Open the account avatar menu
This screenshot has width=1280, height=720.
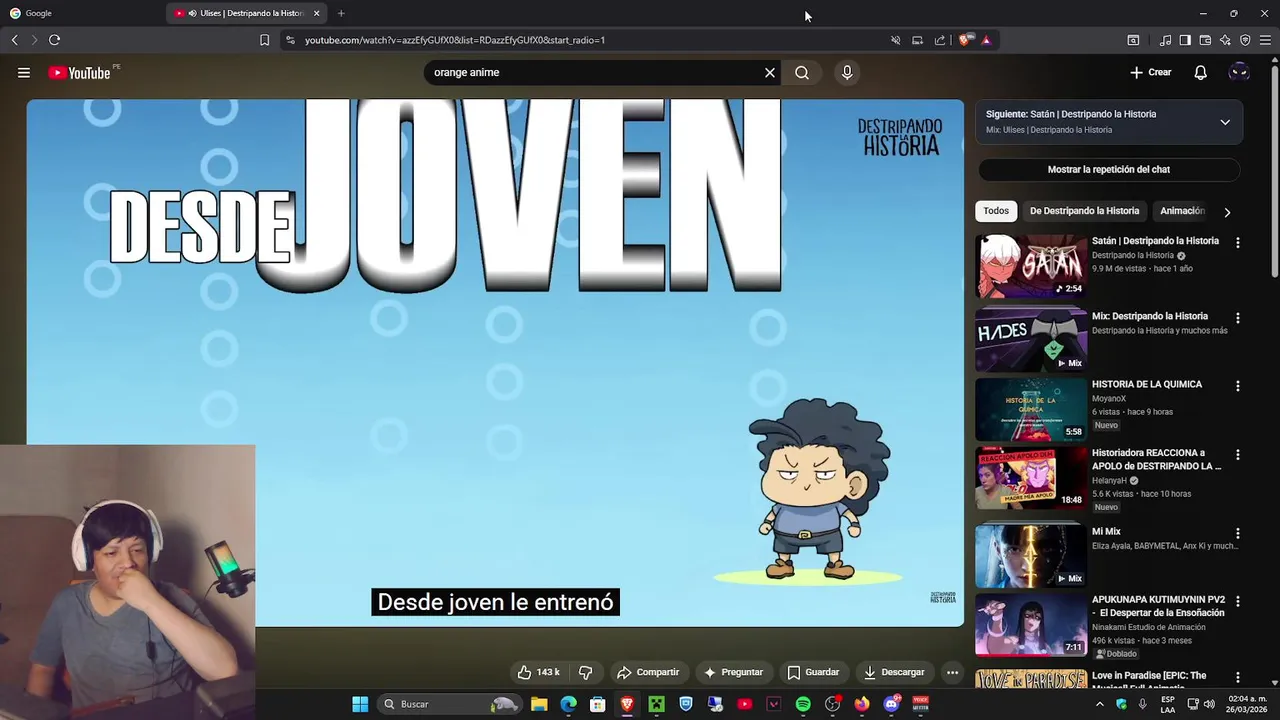point(1239,72)
